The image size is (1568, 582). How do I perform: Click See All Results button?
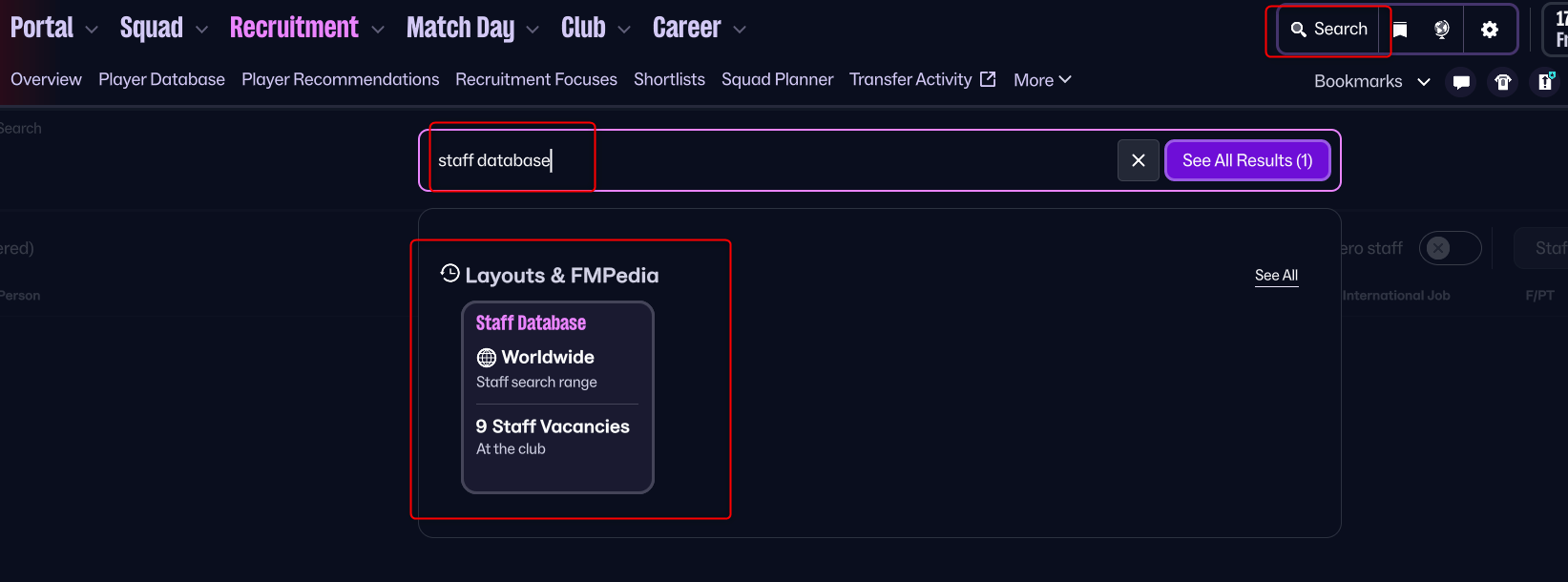[x=1247, y=160]
